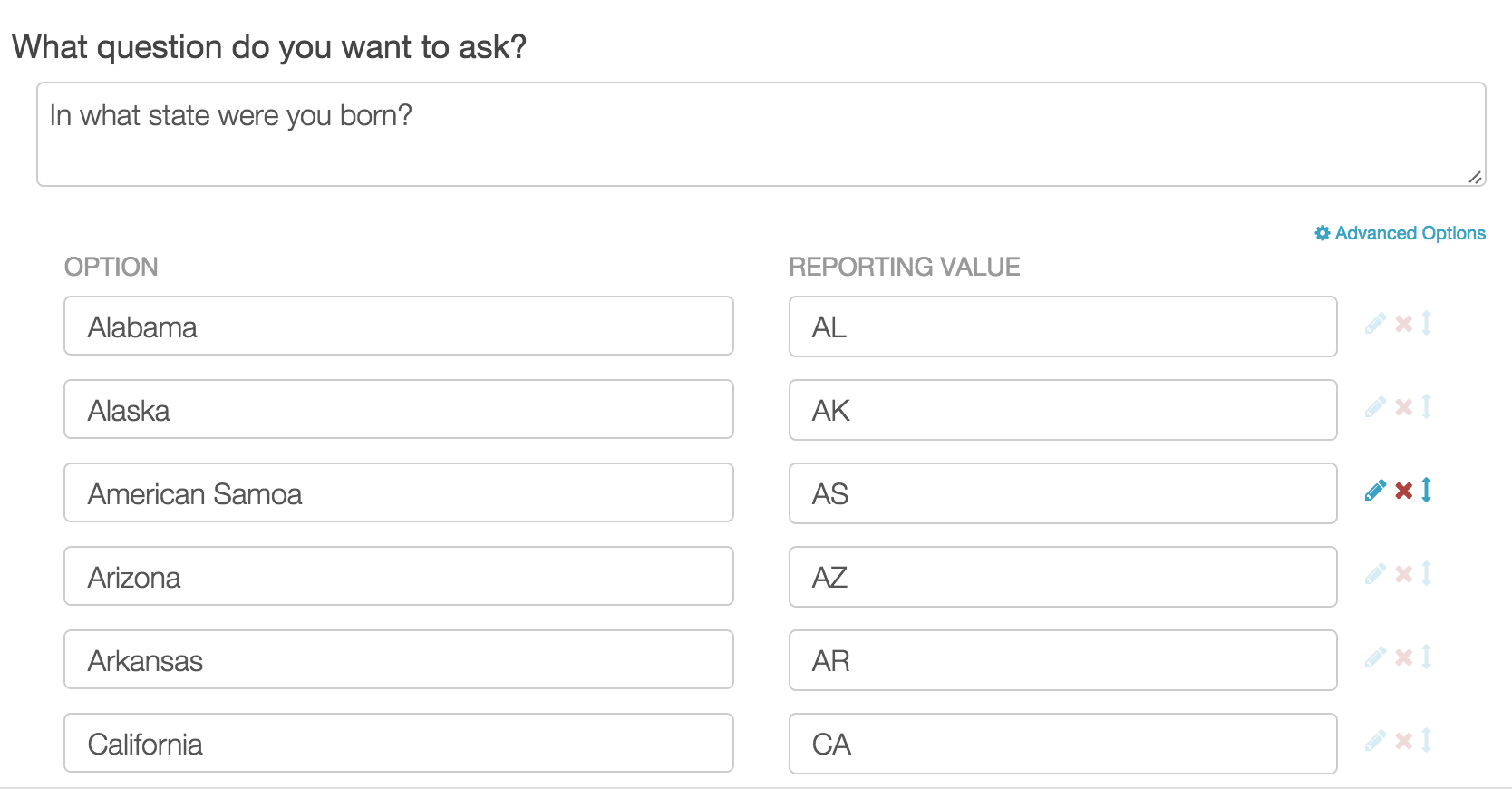Click the edit pencil icon for Arizona
The image size is (1512, 789).
coord(1375,574)
